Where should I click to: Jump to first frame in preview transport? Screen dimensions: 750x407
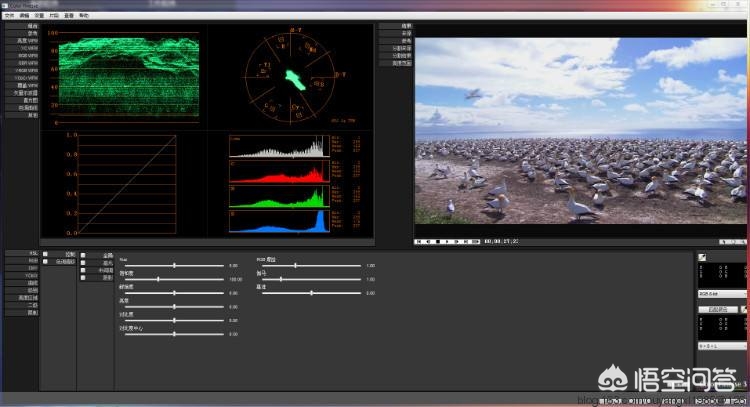420,241
